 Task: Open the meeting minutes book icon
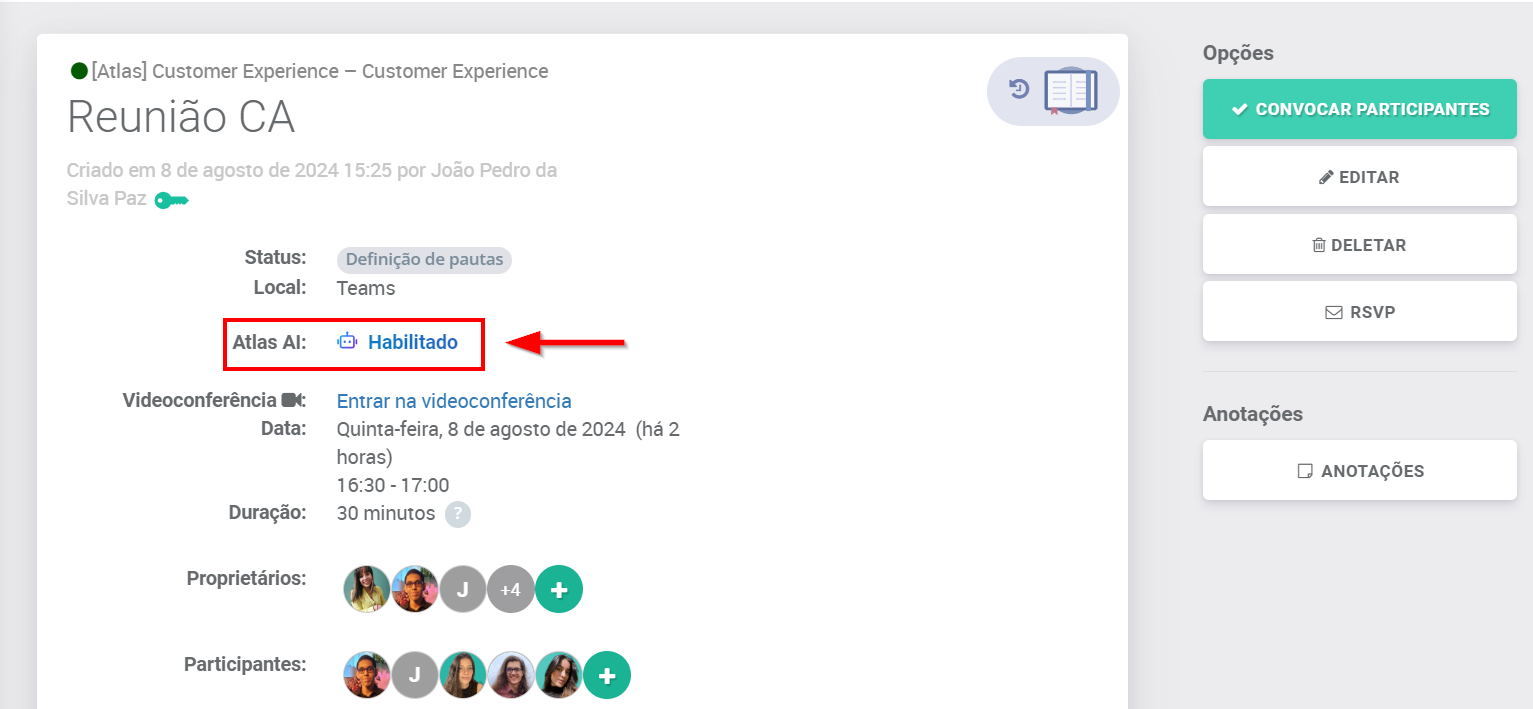[x=1070, y=91]
